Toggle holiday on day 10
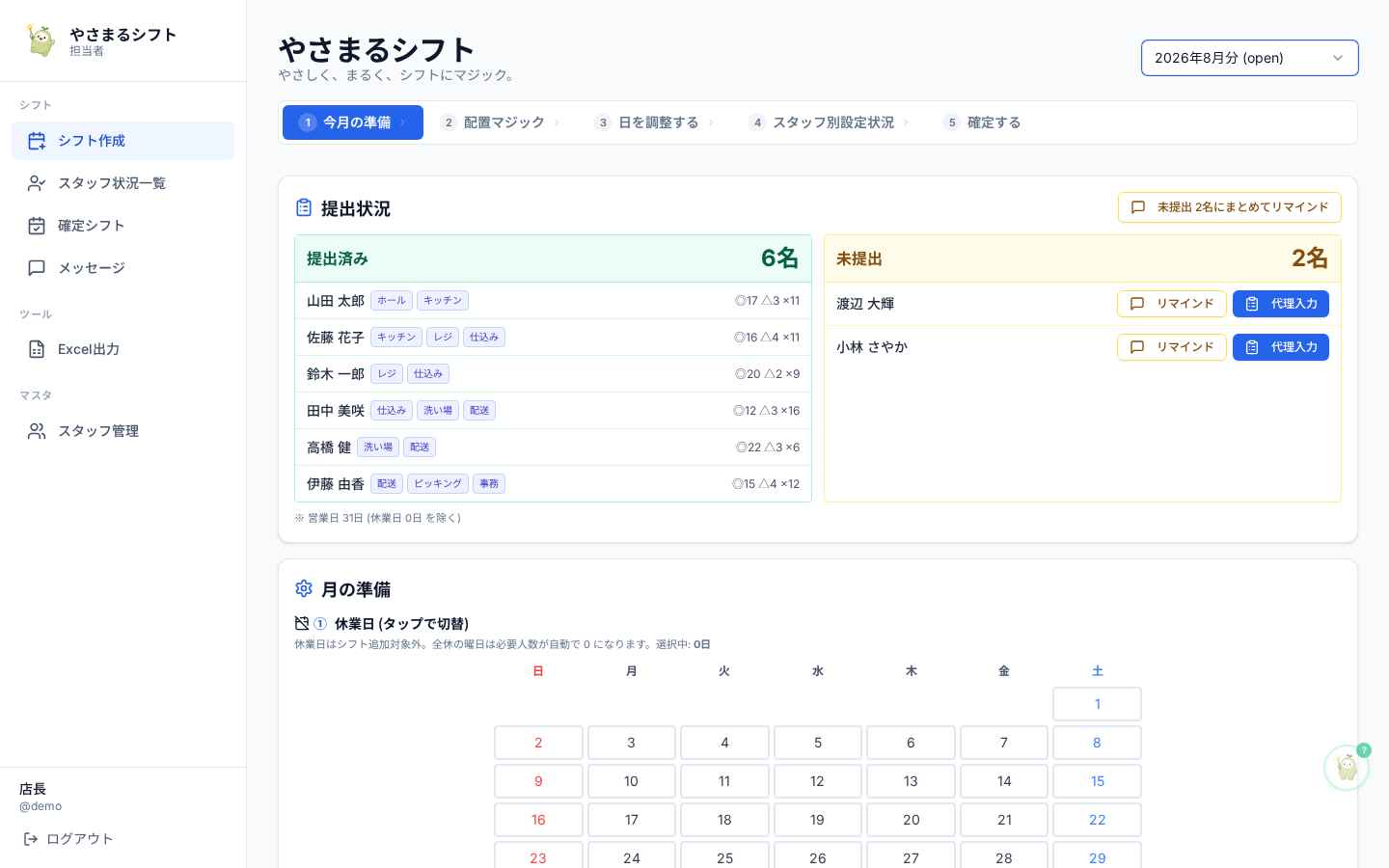Screen dimensions: 1389x868 (631, 781)
